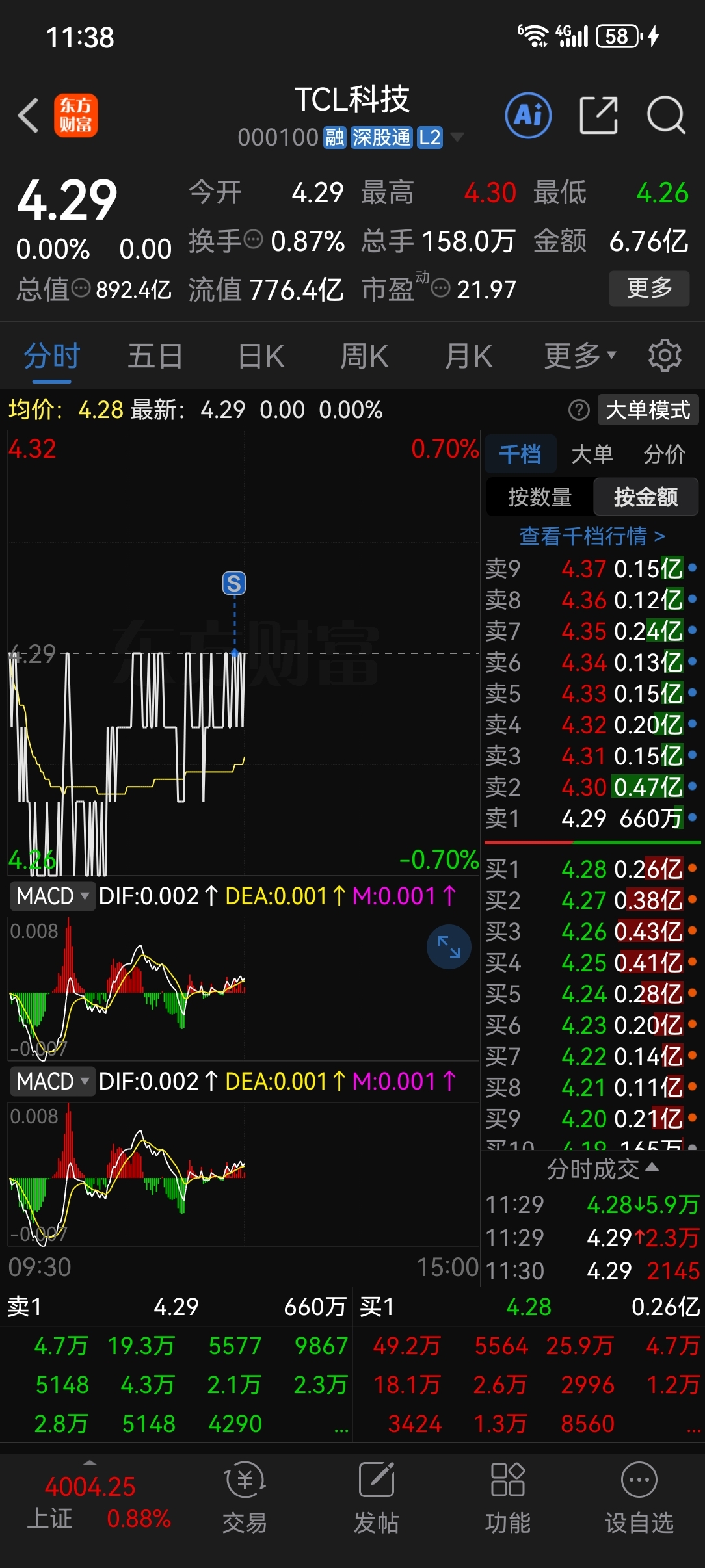The width and height of the screenshot is (705, 1568).
Task: Tap info icon next to 换手
Action: pos(253,239)
